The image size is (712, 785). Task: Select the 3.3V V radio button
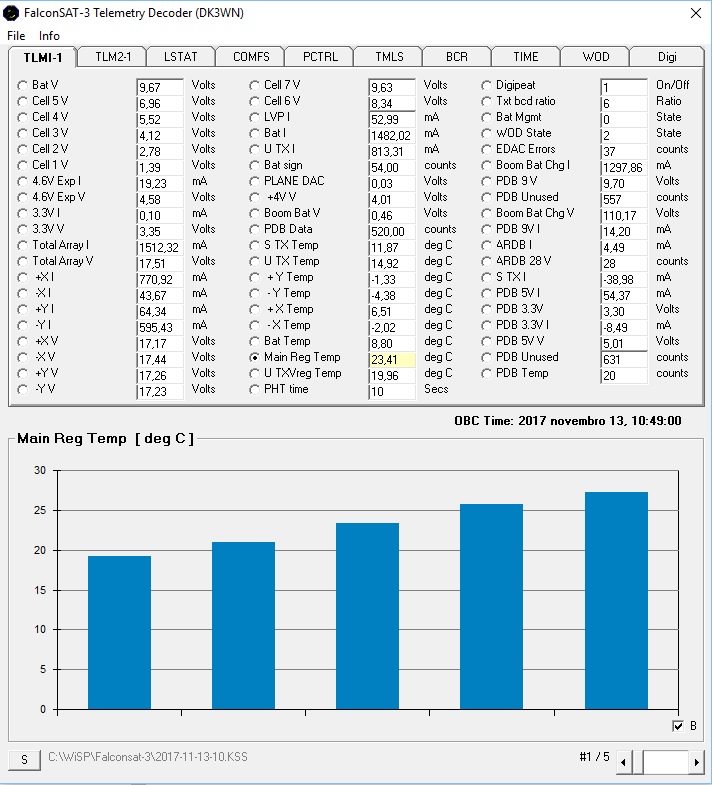22,230
